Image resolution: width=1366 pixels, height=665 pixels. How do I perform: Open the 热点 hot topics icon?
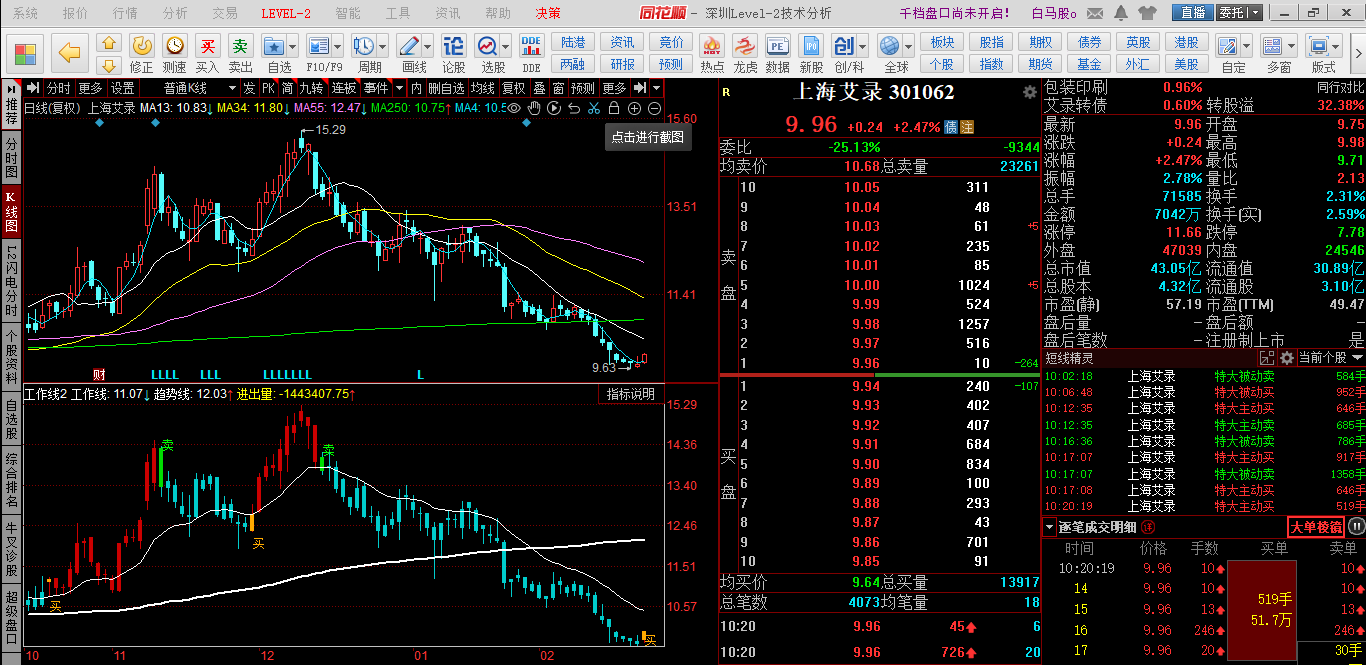[712, 53]
